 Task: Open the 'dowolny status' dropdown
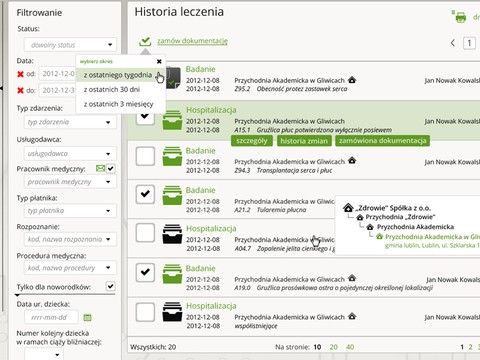coord(70,45)
